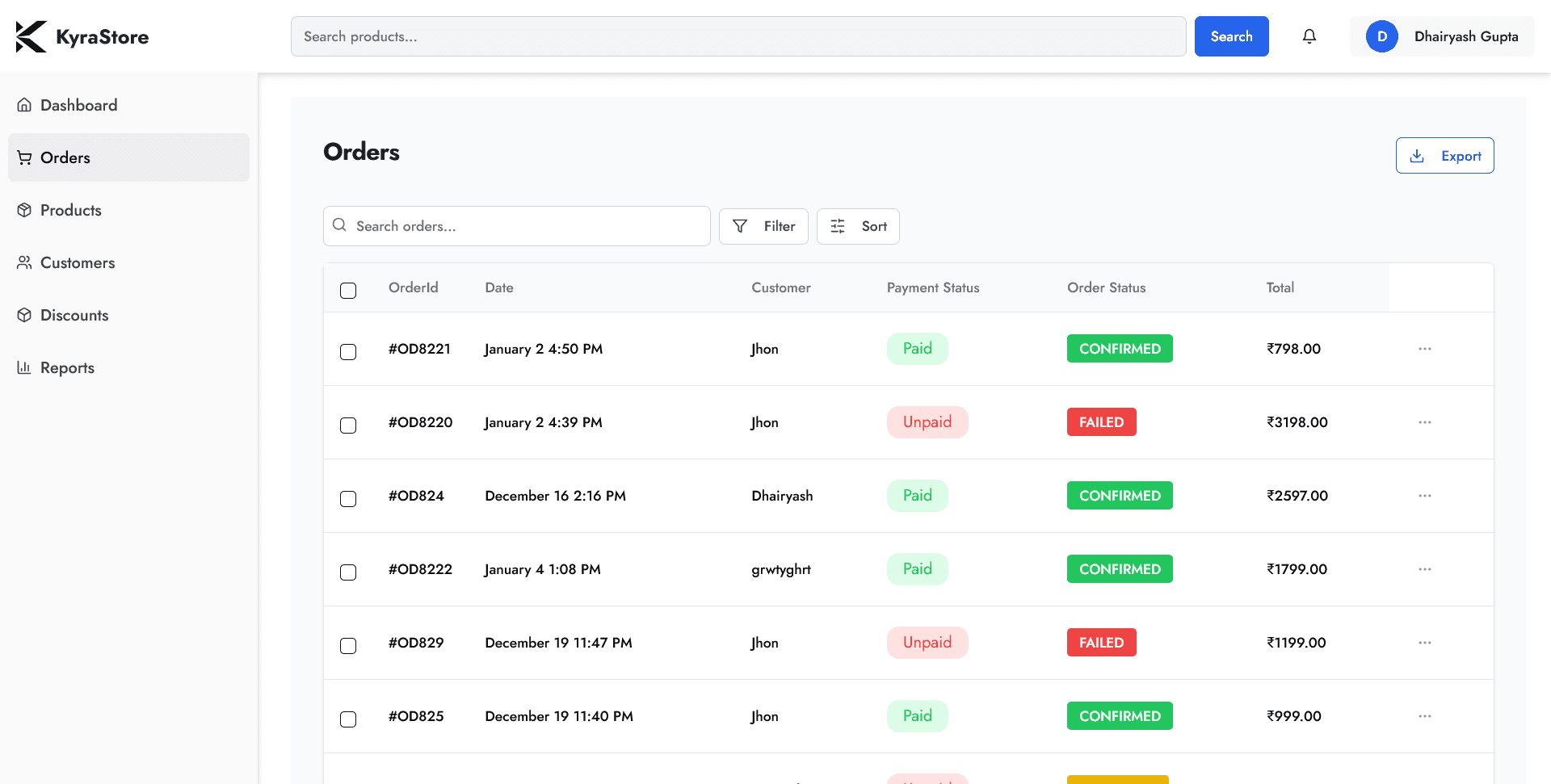Screen dimensions: 1551x784
Task: Open Customers in the sidebar
Action: 128,262
